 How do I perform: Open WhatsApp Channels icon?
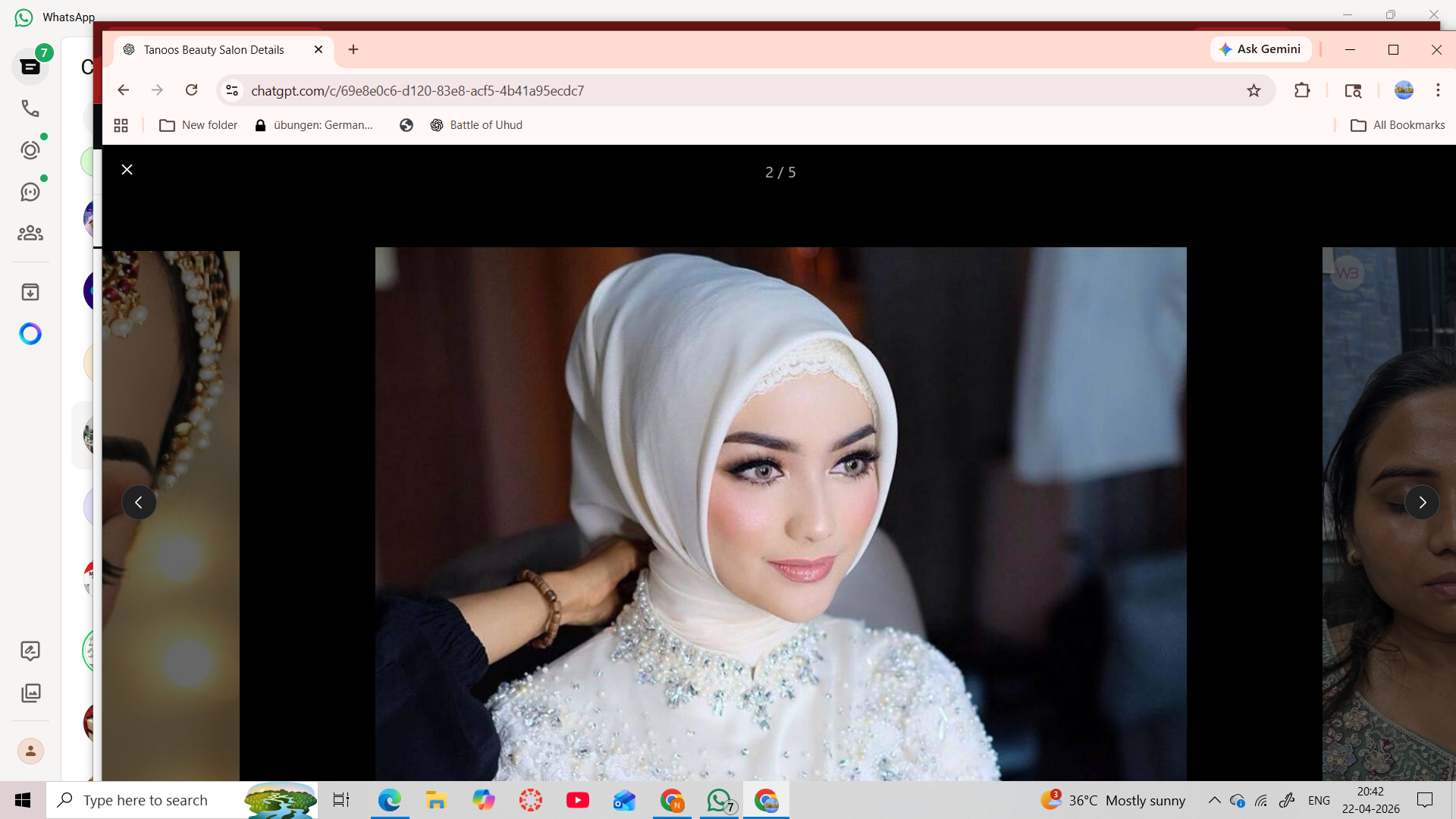point(30,192)
